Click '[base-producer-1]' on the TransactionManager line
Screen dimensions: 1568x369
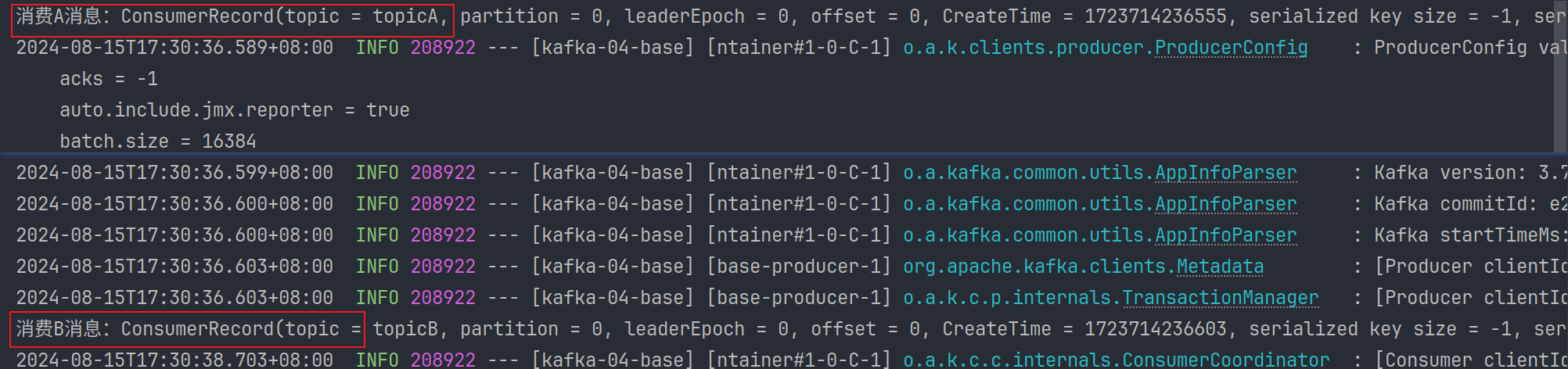[x=798, y=298]
